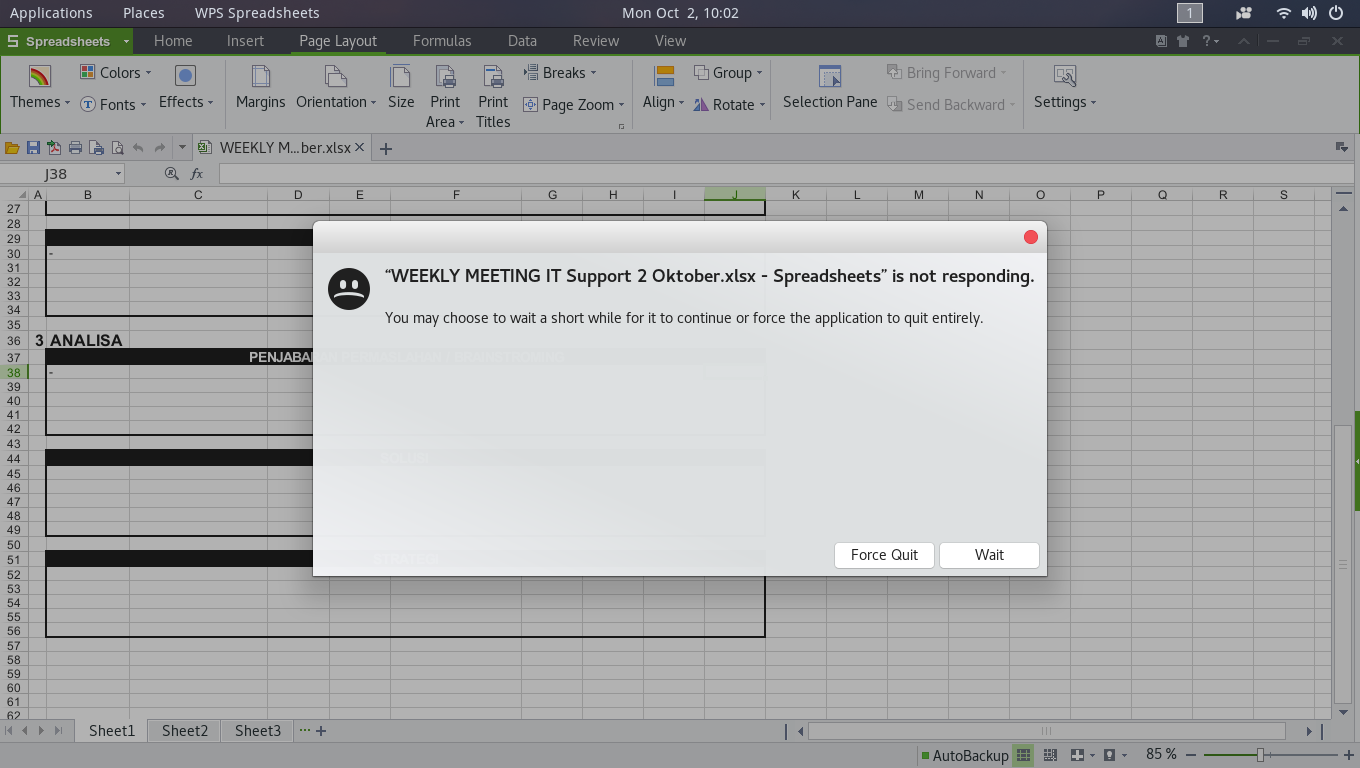The image size is (1360, 768).
Task: Open the Places menu
Action: click(143, 13)
